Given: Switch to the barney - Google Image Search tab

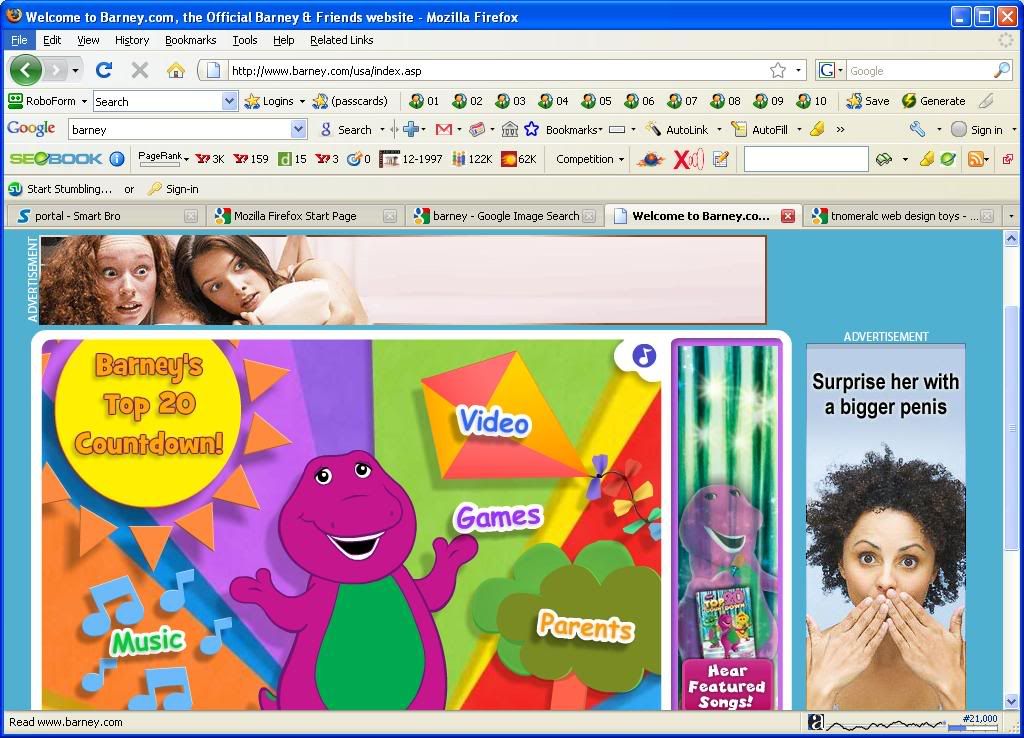Looking at the screenshot, I should (x=504, y=216).
